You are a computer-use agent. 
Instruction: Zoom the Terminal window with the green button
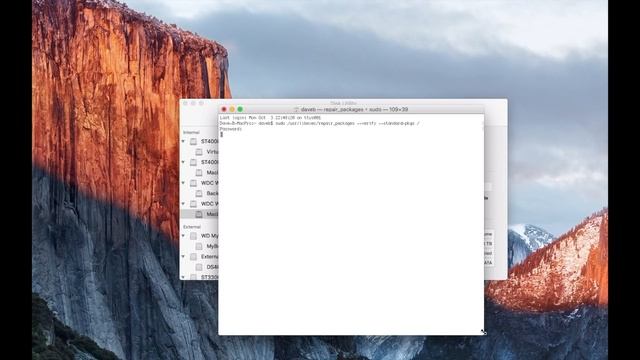(240, 109)
